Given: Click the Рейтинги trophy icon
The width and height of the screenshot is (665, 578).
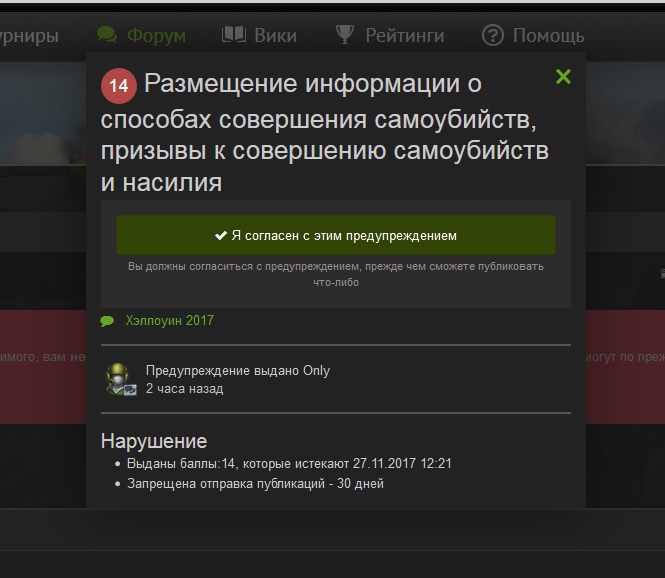Looking at the screenshot, I should click(x=344, y=35).
